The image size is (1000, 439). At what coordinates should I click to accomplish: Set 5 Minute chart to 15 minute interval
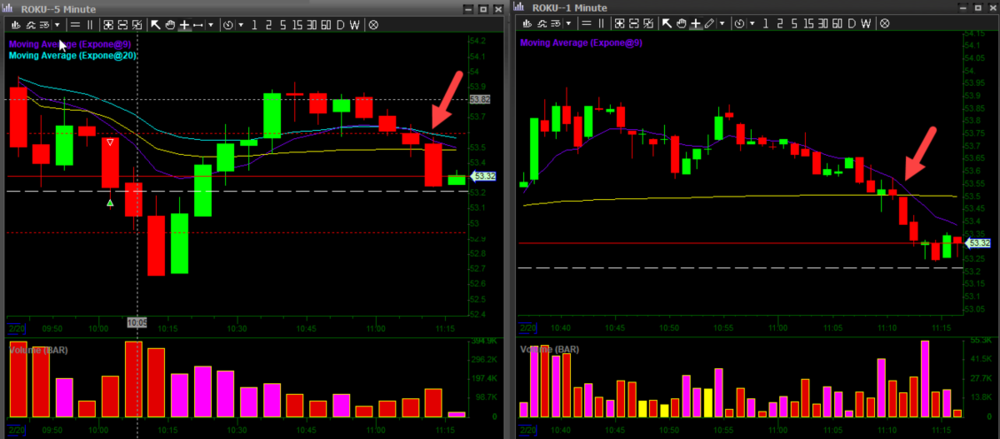tap(297, 23)
